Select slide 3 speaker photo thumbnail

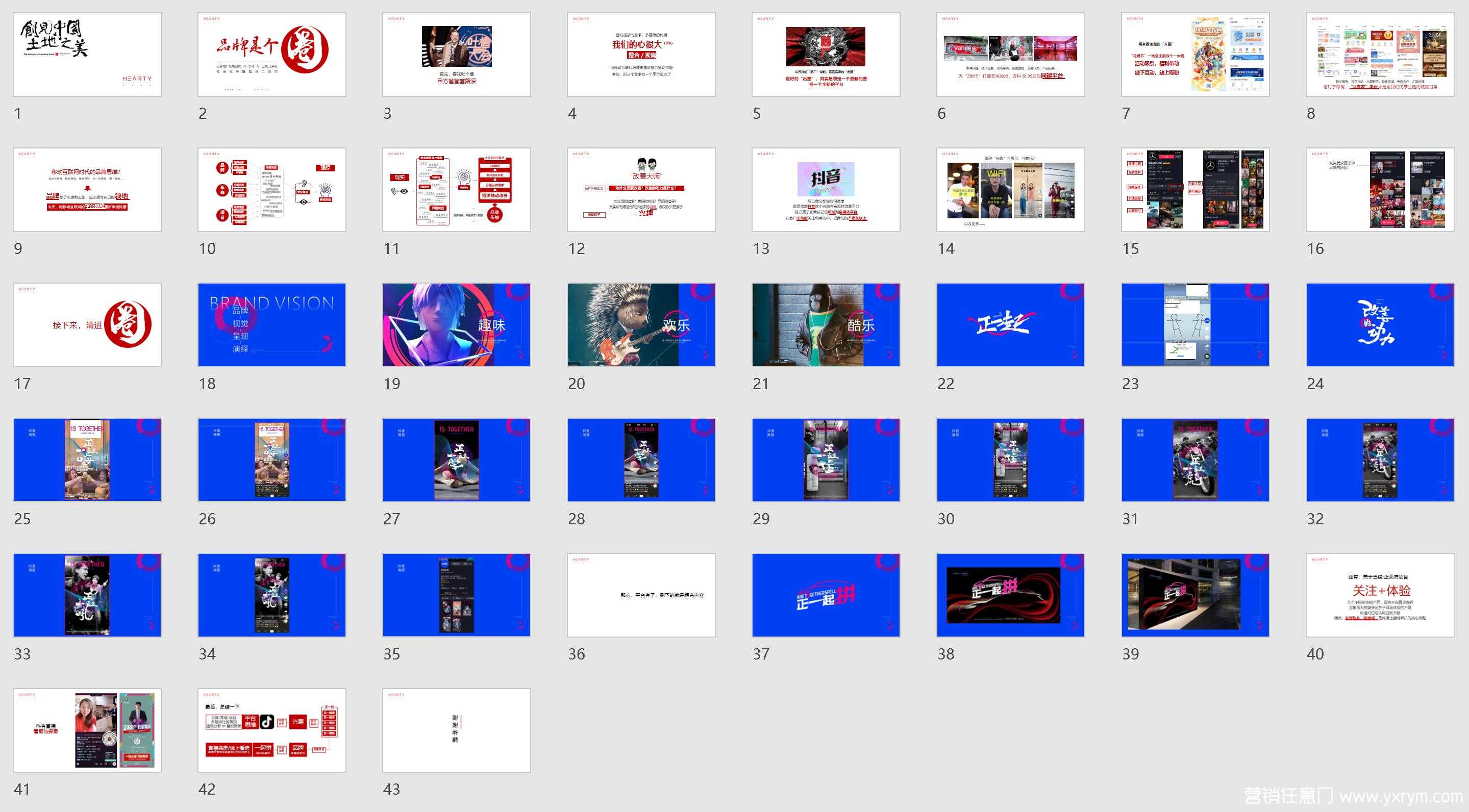click(x=457, y=55)
